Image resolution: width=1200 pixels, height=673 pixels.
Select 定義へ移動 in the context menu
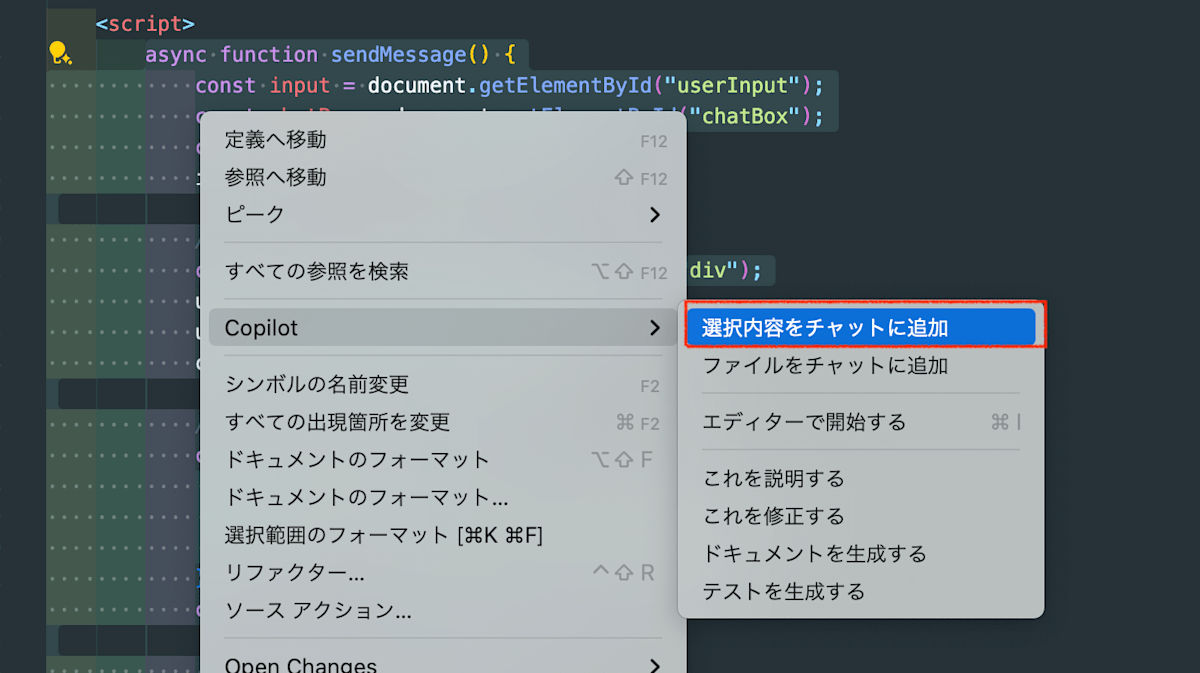443,140
